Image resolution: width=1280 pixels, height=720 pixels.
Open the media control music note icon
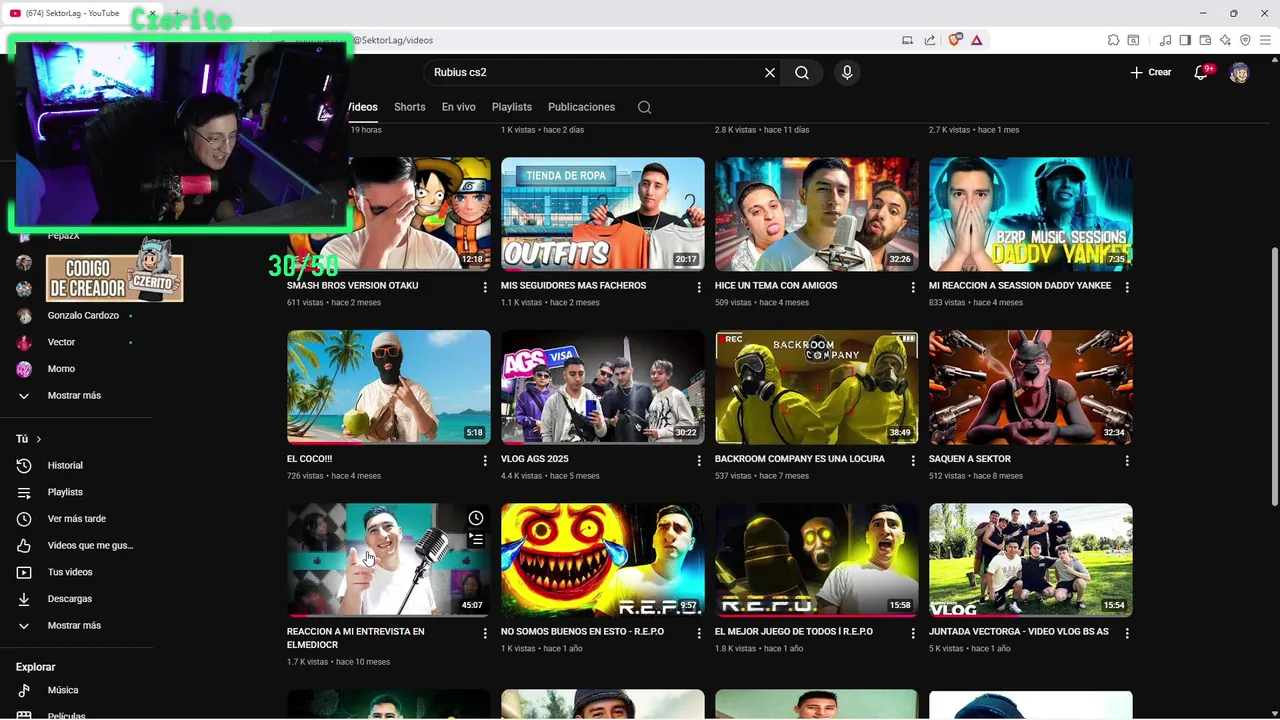[1165, 40]
